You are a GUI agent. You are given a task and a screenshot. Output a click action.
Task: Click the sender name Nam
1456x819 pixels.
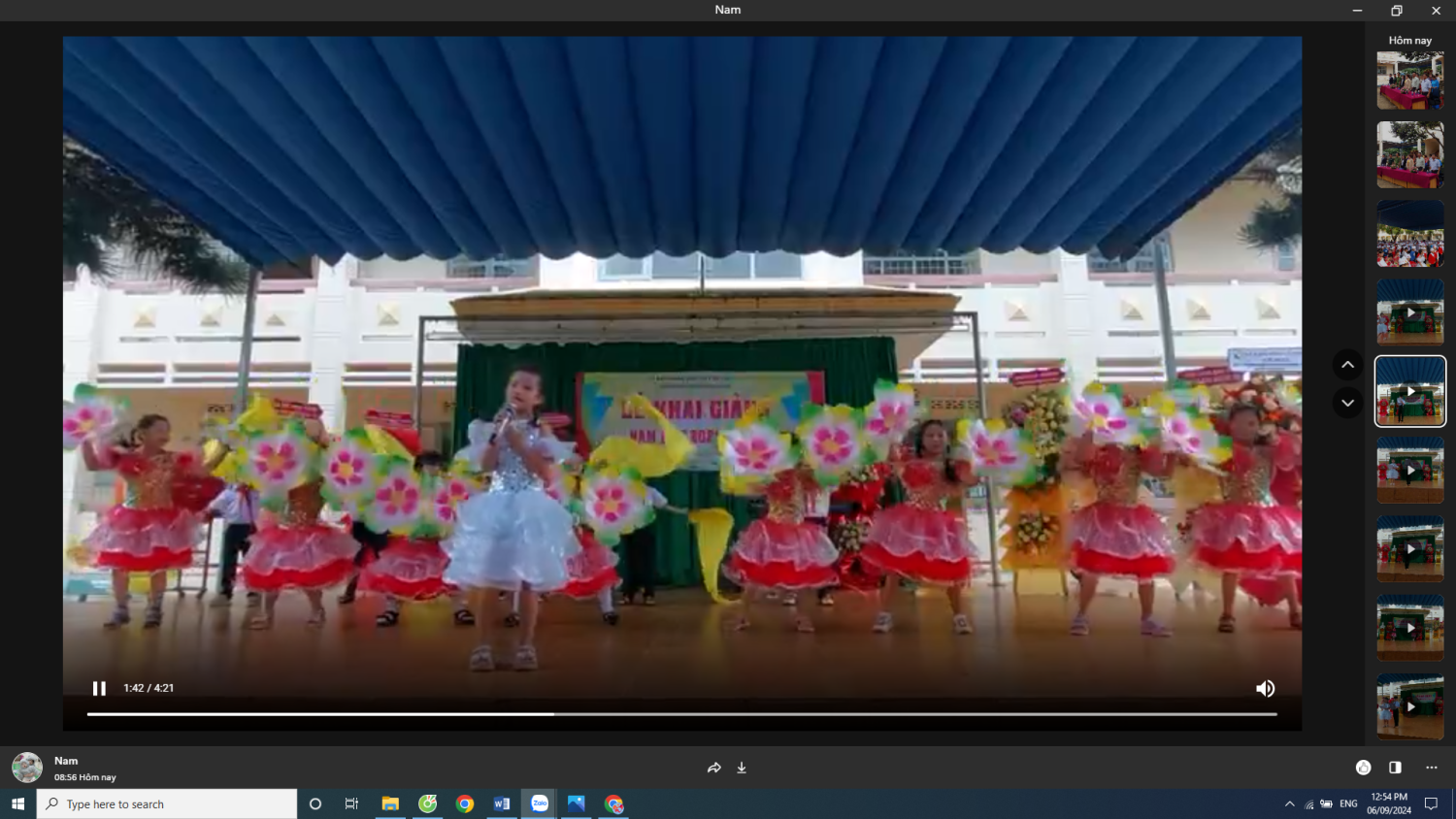point(66,761)
